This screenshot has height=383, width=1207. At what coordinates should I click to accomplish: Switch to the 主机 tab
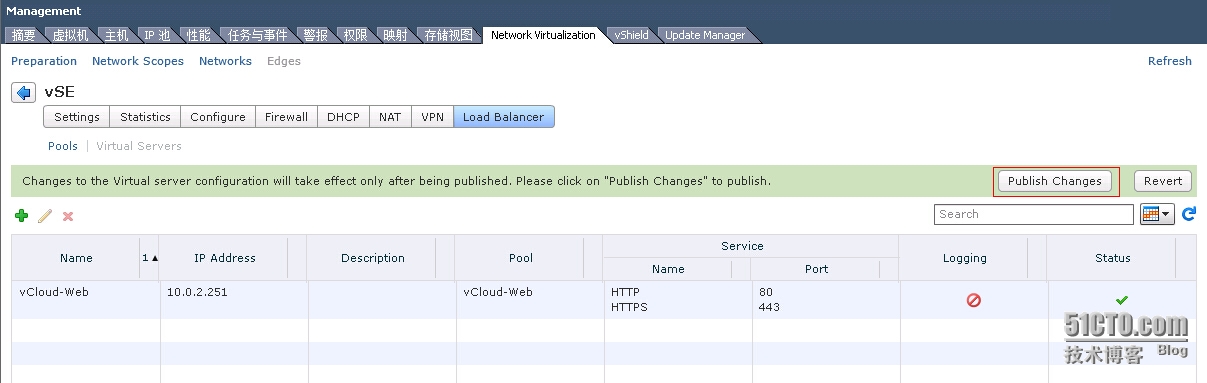(117, 35)
